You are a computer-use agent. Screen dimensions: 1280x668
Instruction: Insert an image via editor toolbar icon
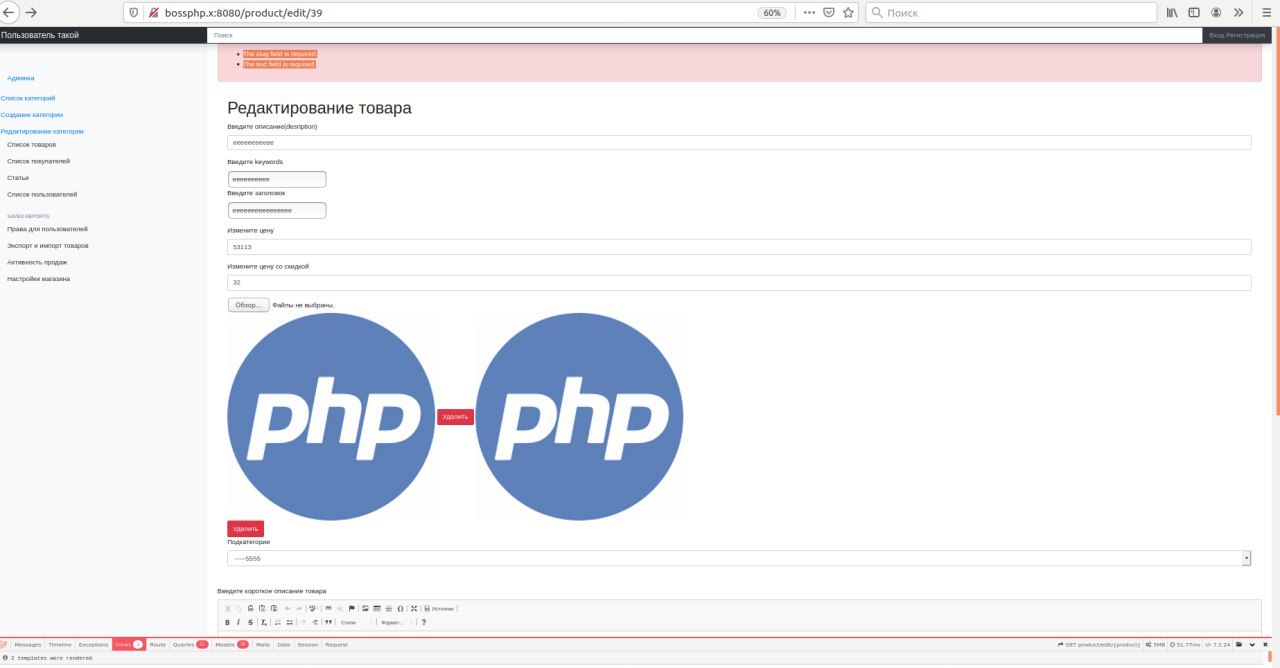pos(365,608)
